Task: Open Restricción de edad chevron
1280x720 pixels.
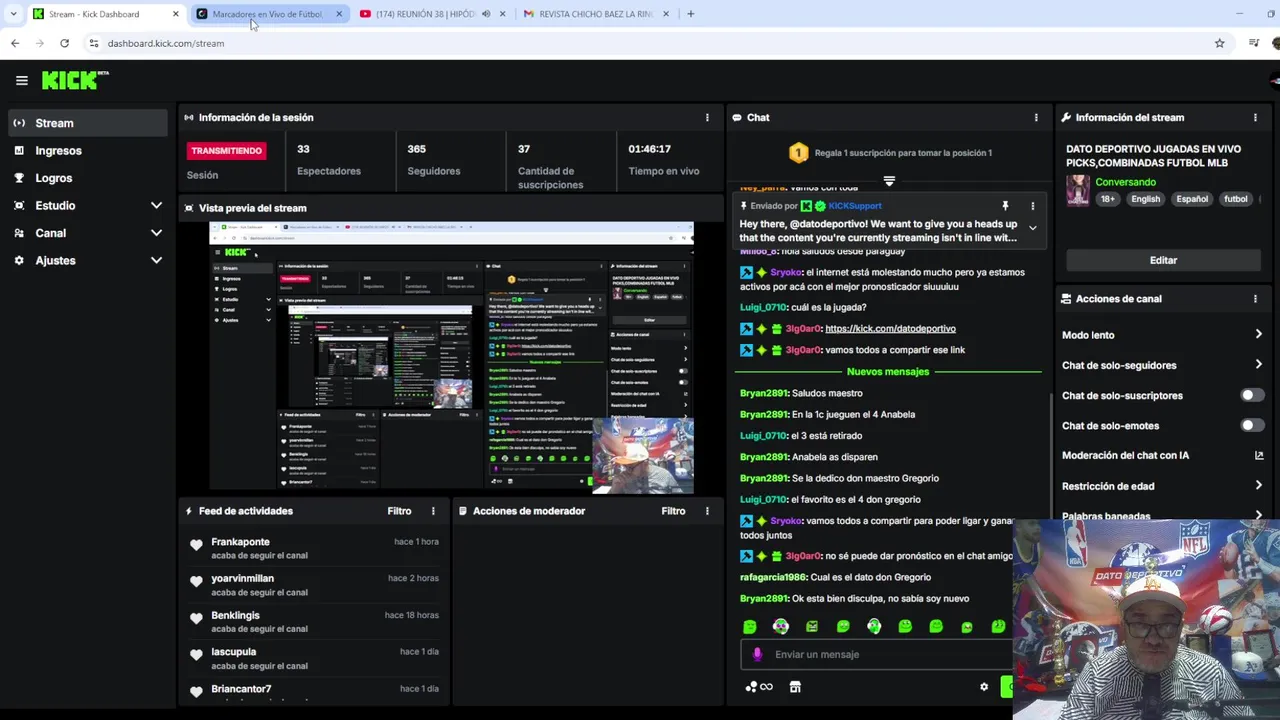Action: [1258, 486]
